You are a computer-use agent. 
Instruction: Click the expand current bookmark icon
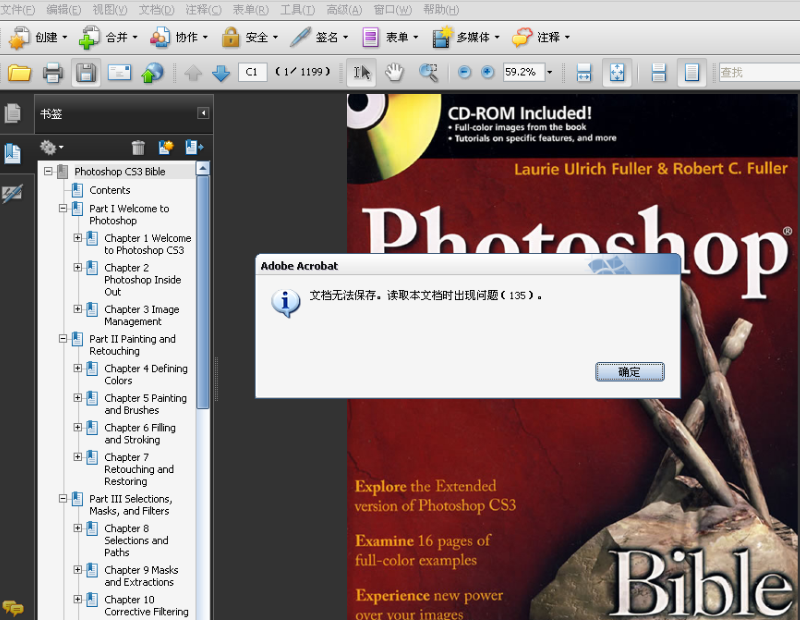coord(194,147)
